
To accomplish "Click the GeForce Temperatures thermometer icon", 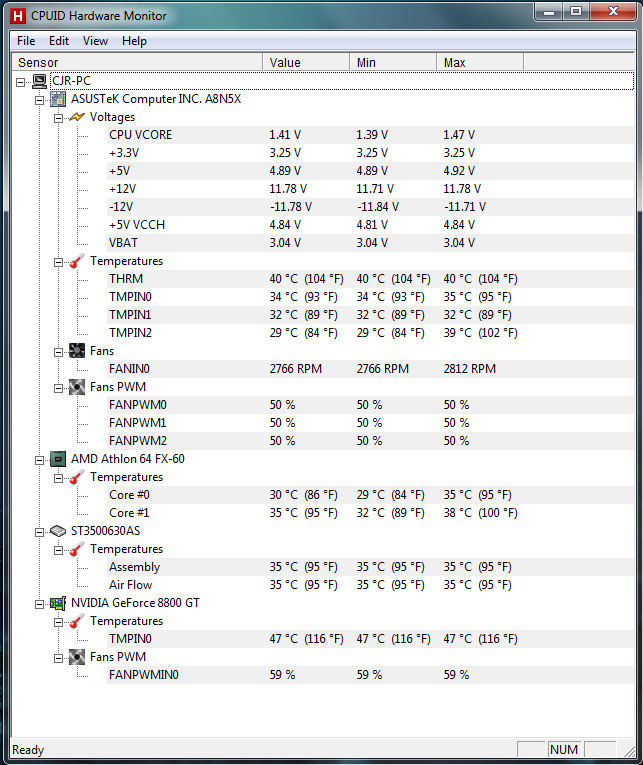I will [x=77, y=621].
